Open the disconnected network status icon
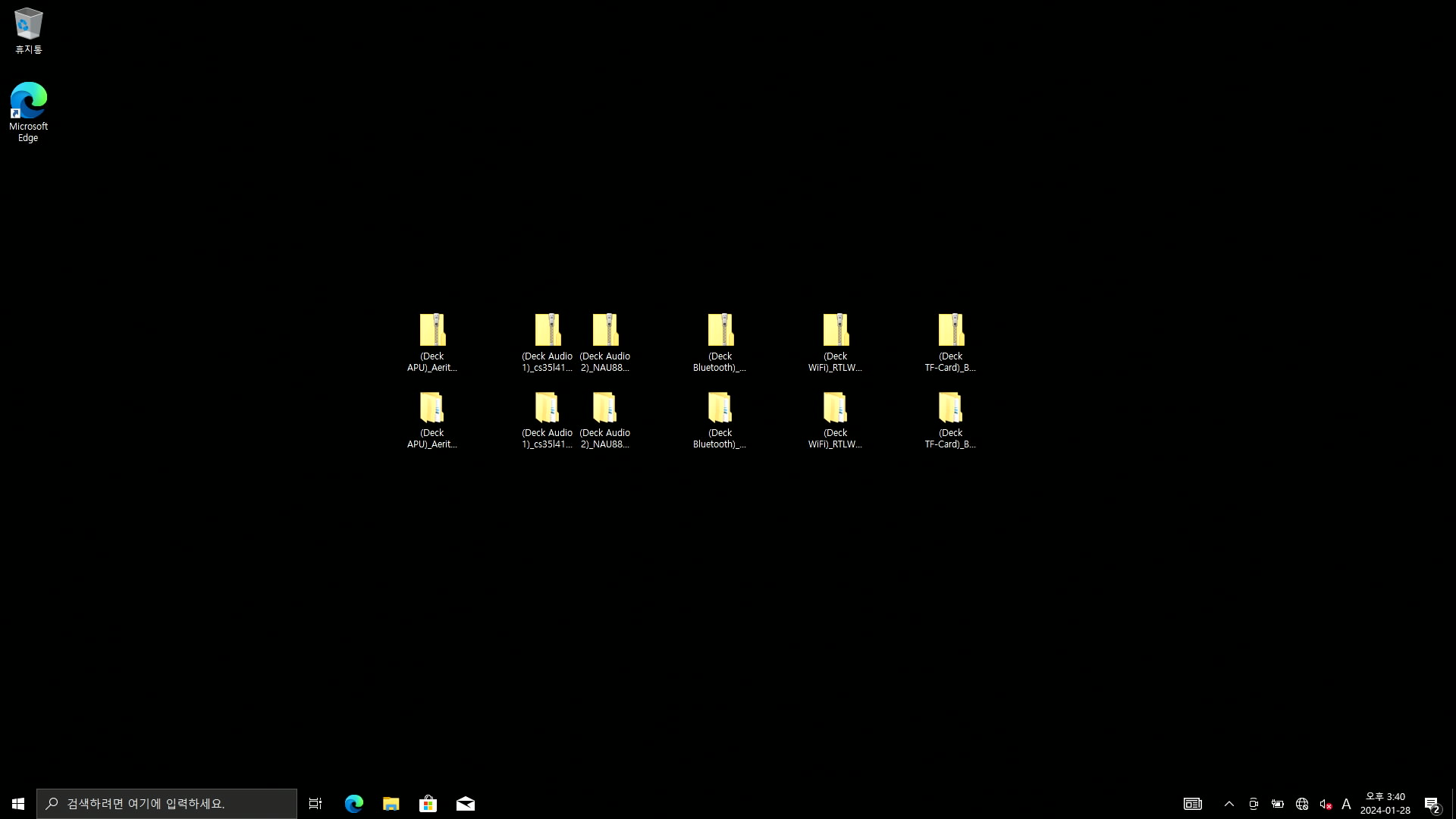 click(1302, 804)
